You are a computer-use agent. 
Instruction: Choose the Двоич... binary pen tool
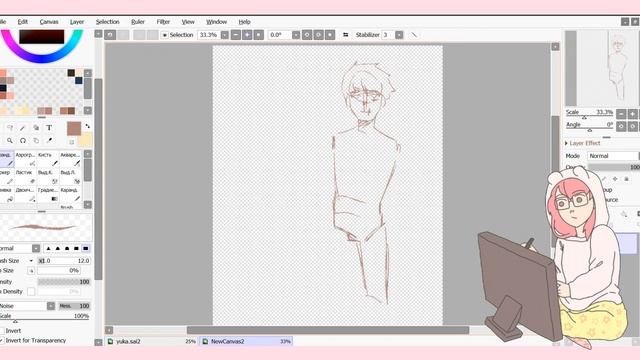pos(26,194)
